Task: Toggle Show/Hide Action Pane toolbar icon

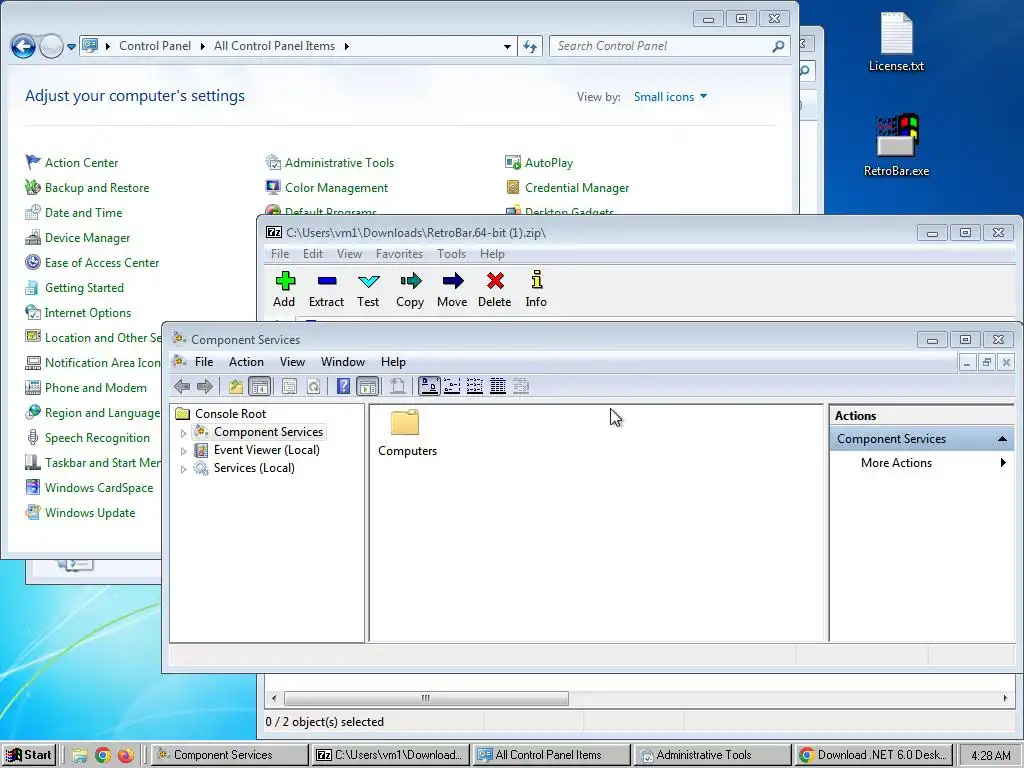Action: [x=368, y=387]
